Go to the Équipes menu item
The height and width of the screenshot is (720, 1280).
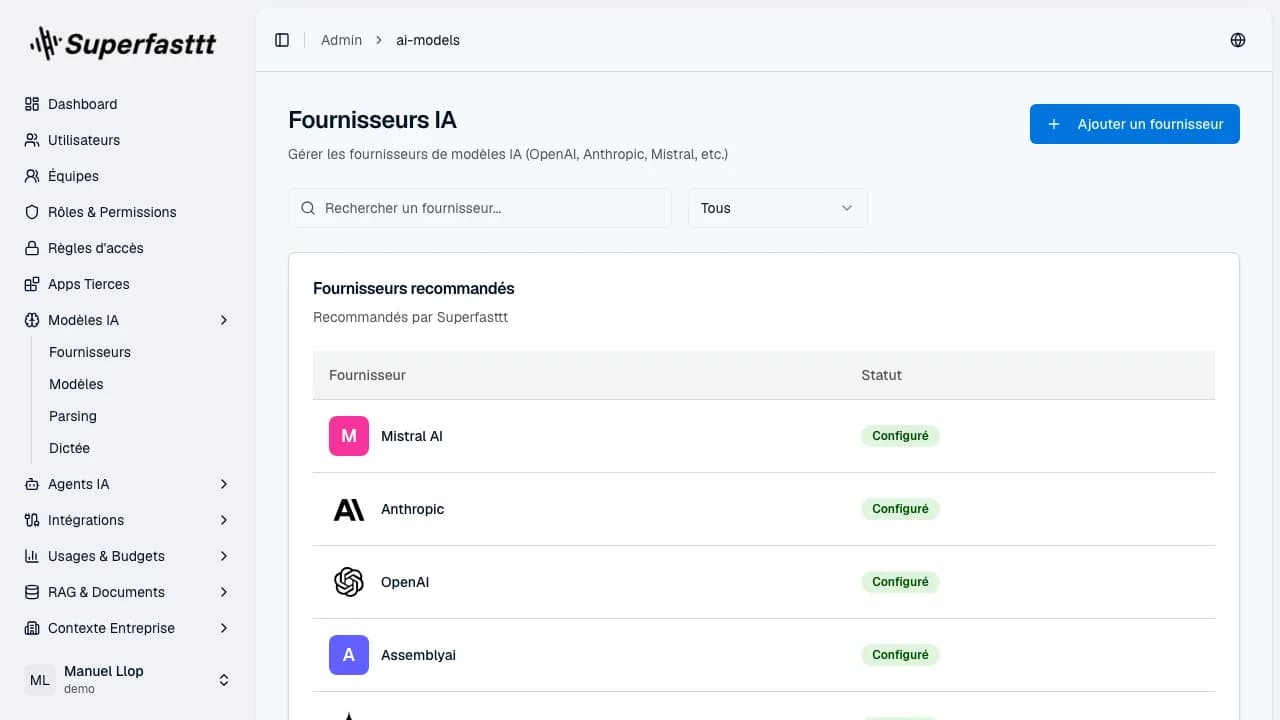tap(128, 176)
